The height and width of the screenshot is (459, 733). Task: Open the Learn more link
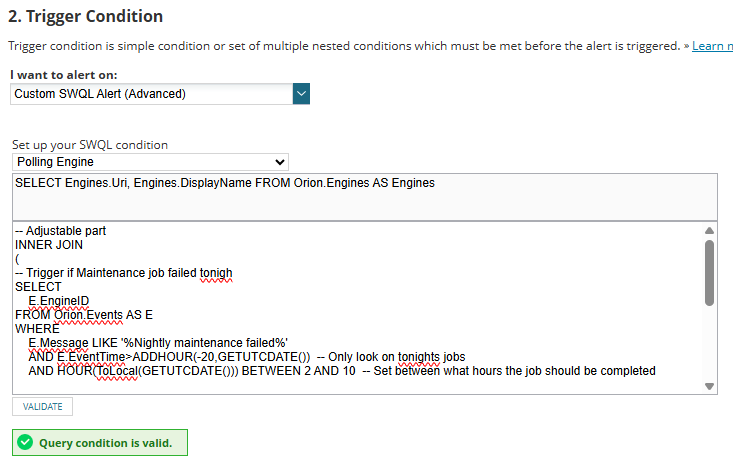(712, 46)
